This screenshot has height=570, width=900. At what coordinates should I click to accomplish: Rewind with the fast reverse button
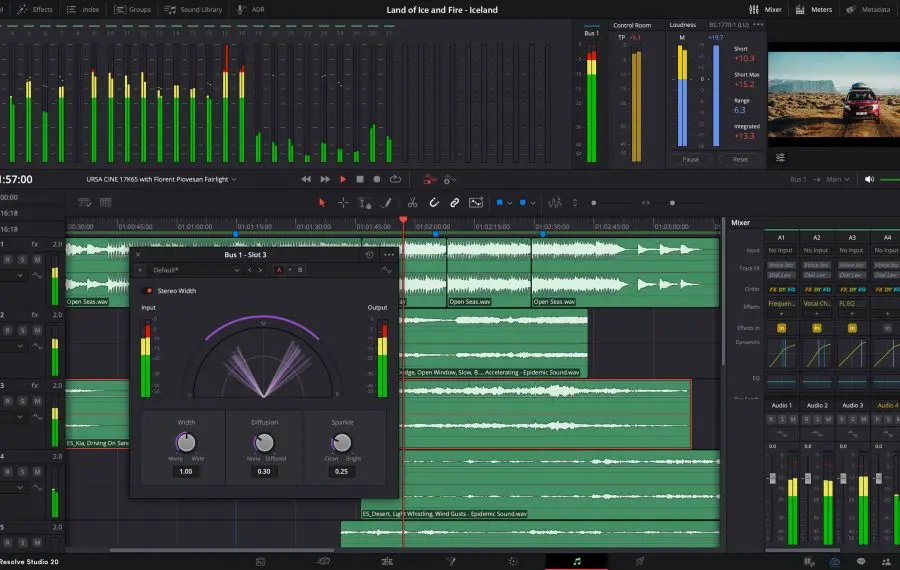(x=306, y=179)
